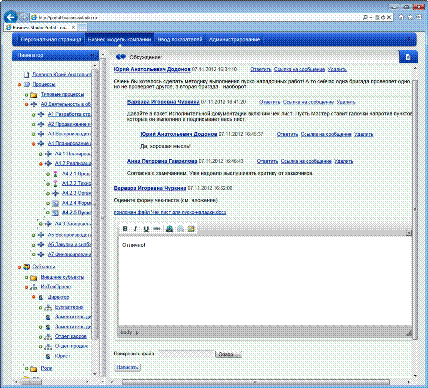Screen dimensions: 428x388
Task: Expand the Роли folder node
Action: 26,369
